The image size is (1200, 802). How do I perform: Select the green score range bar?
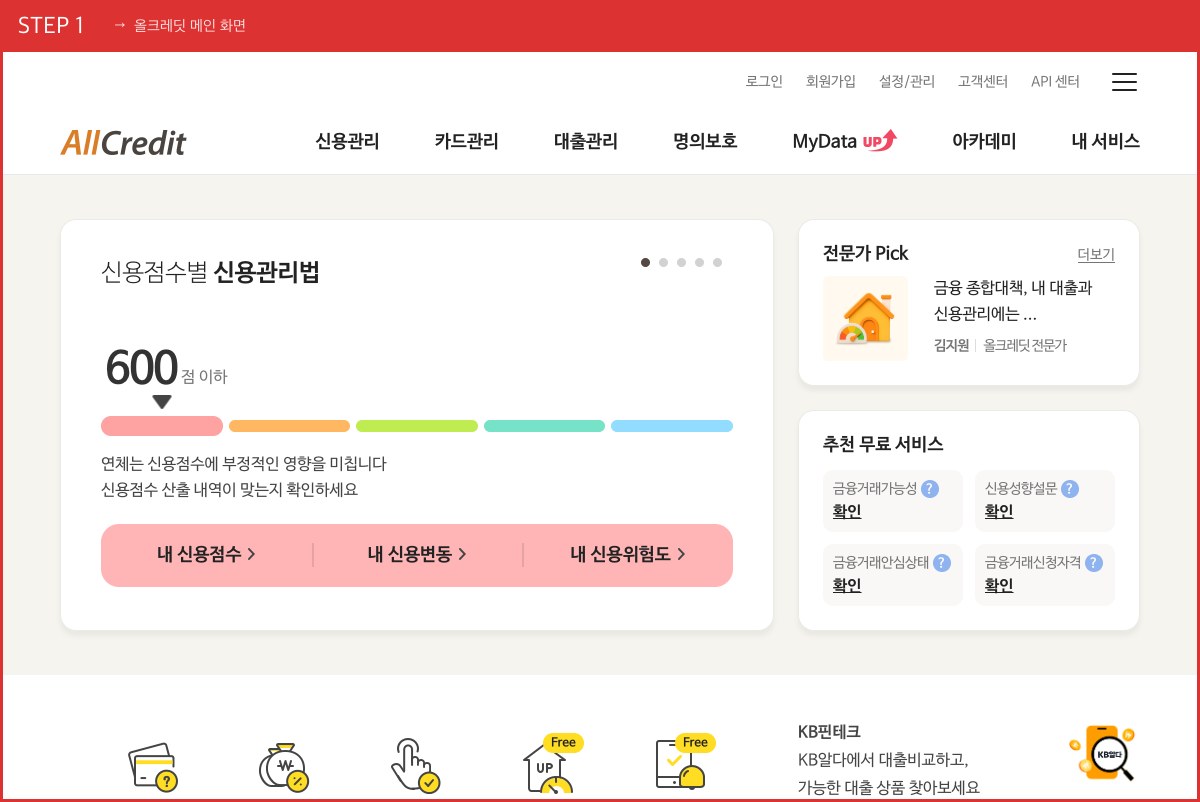coord(417,426)
